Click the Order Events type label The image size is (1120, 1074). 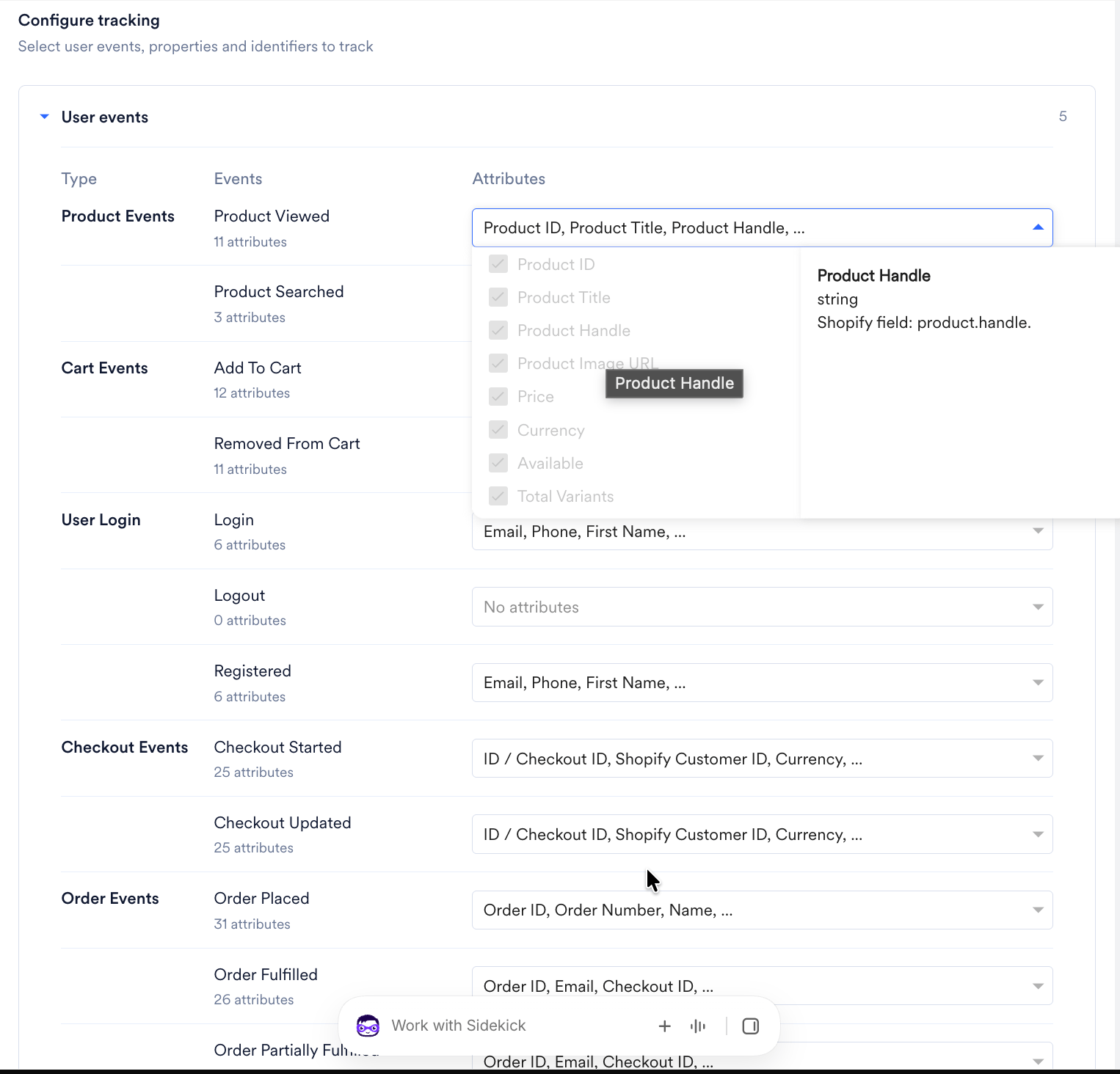110,899
